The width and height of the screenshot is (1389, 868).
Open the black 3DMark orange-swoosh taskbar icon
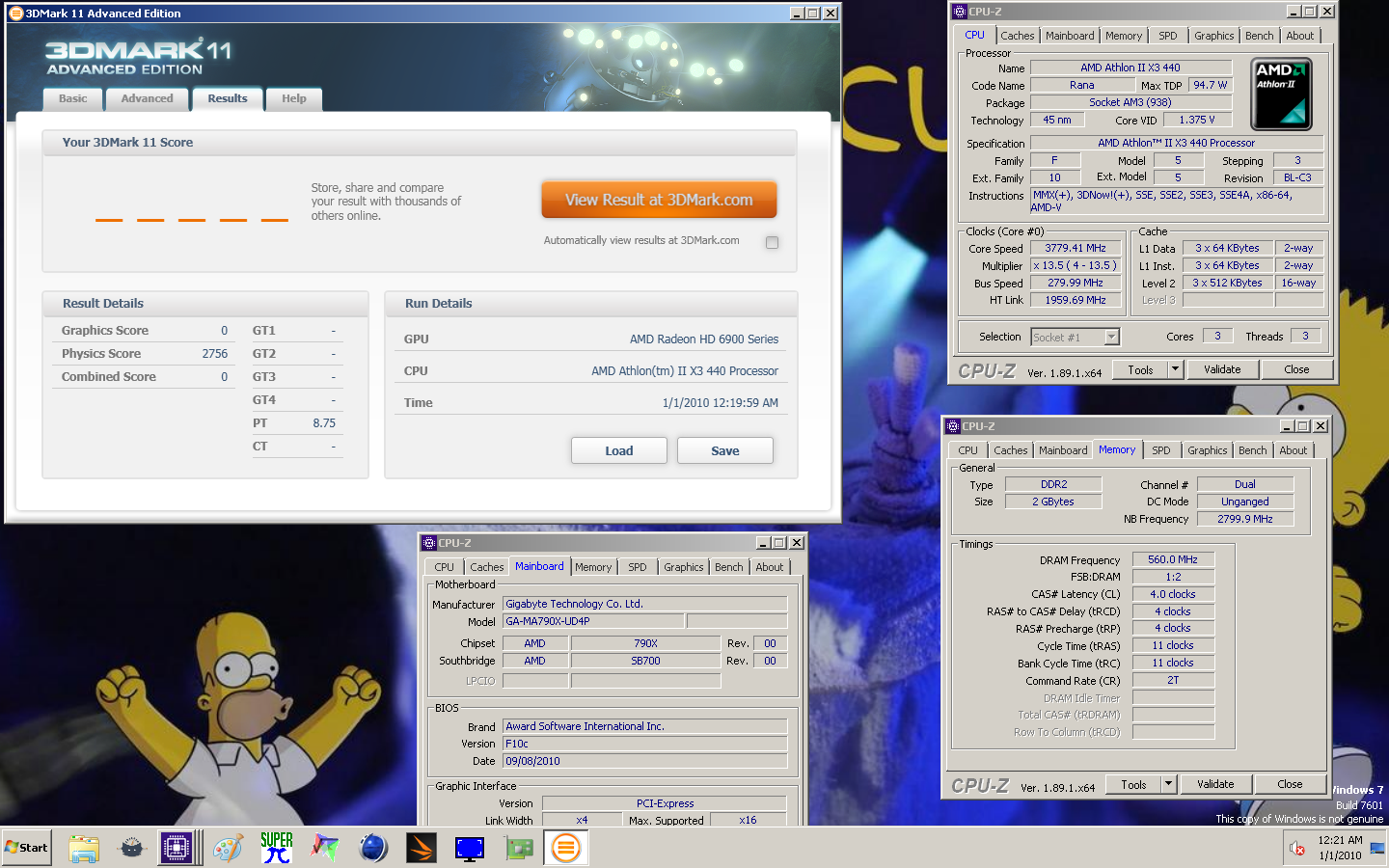click(422, 848)
